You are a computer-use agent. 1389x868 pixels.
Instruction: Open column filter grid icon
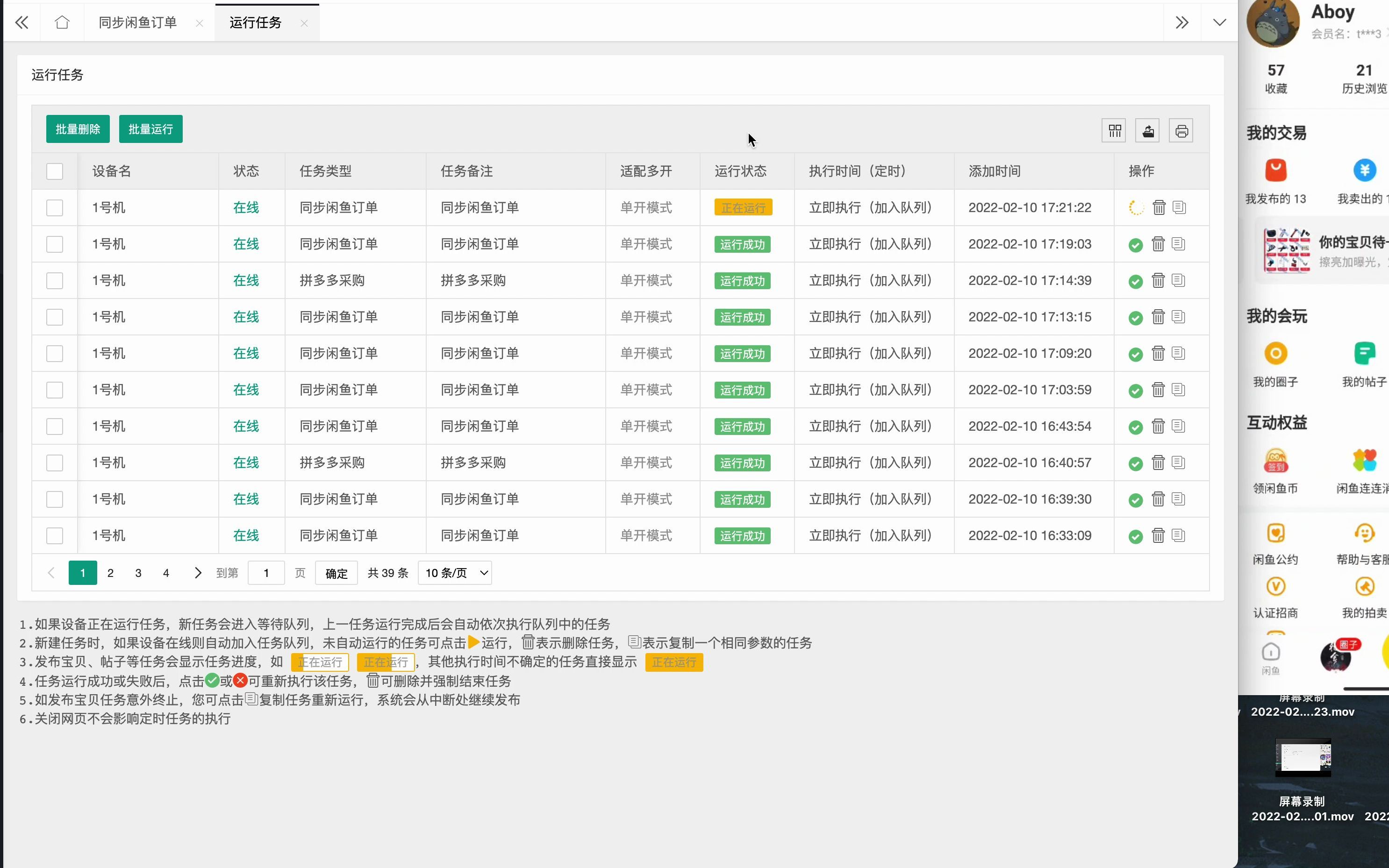coord(1114,131)
